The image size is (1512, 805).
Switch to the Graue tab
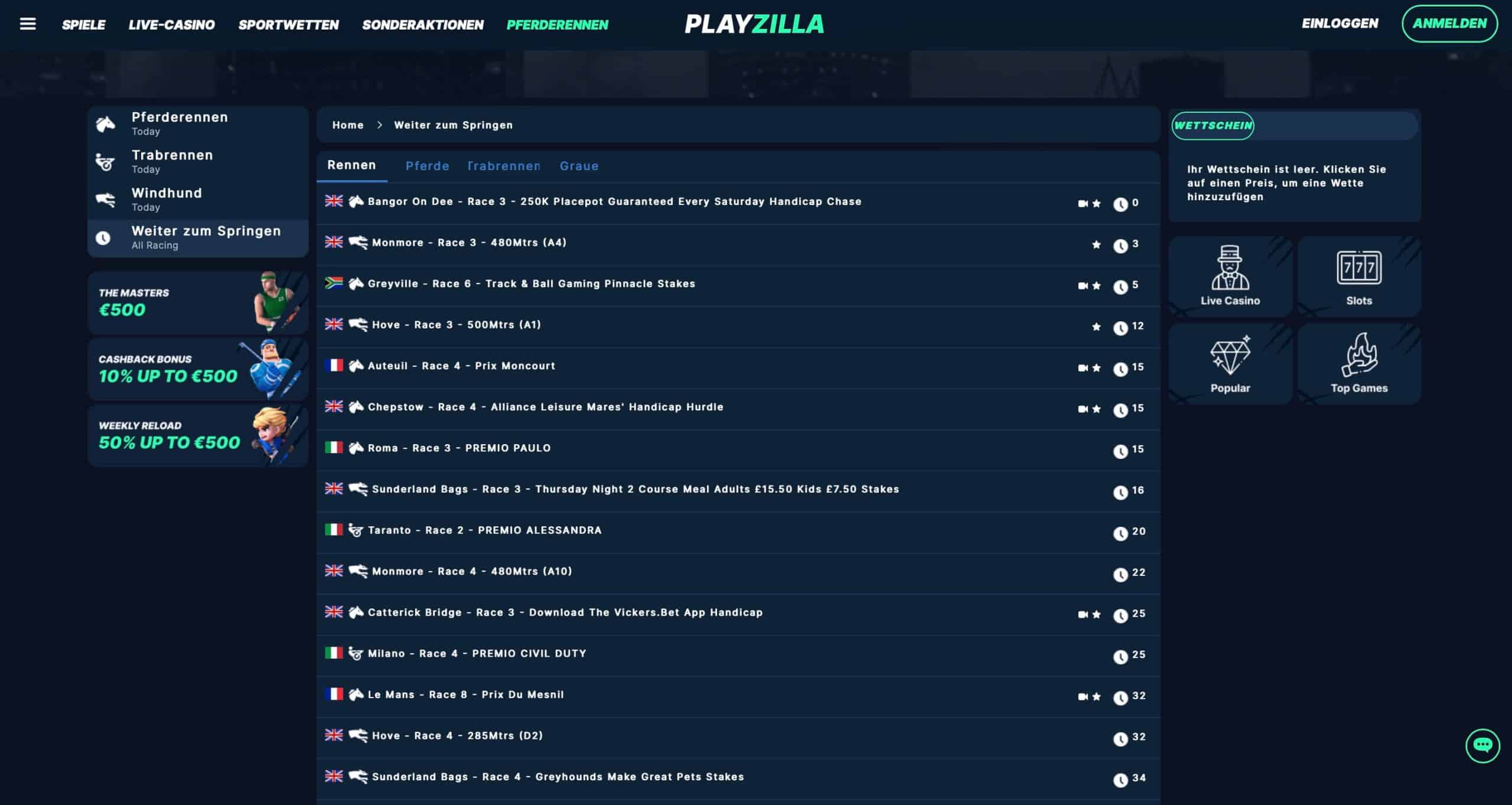click(579, 166)
